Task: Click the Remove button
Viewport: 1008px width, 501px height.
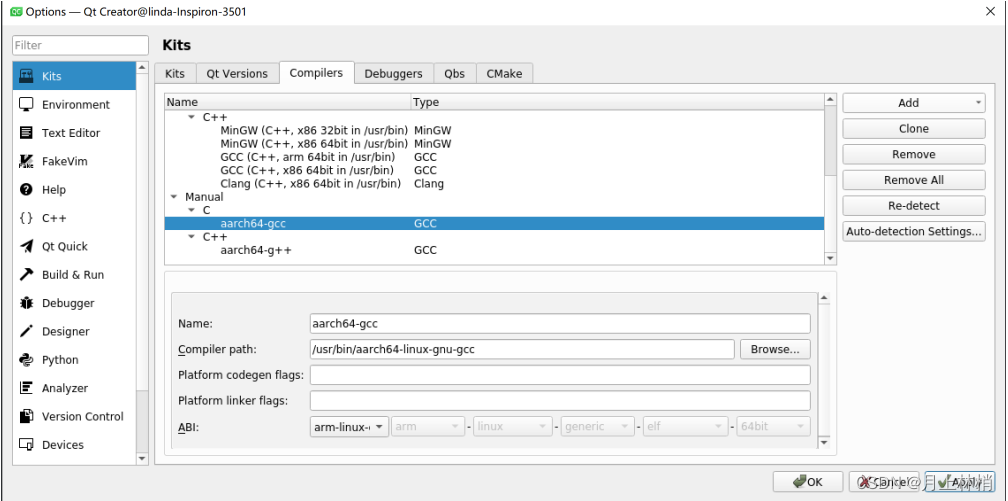Action: 914,154
